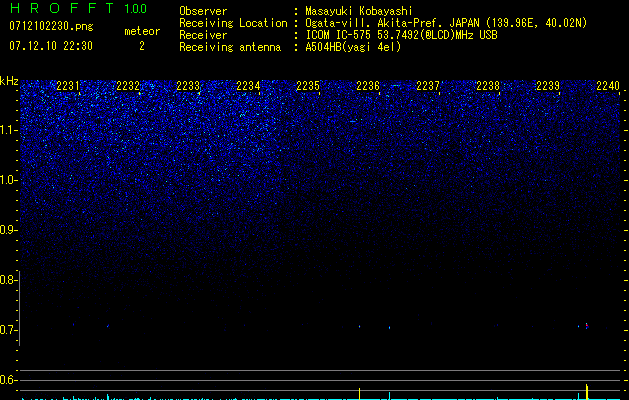This screenshot has width=629, height=400.
Task: Click the 2238 time marker
Action: tap(488, 86)
